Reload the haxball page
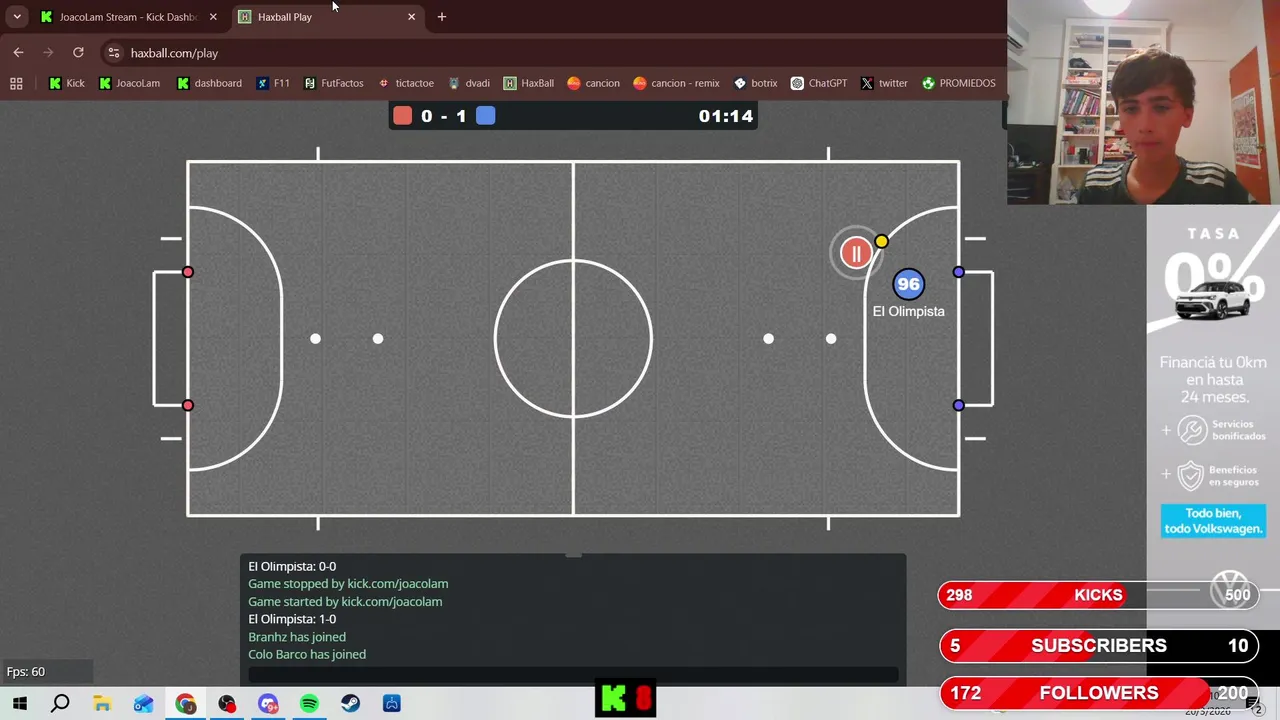Viewport: 1280px width, 720px height. 78,52
